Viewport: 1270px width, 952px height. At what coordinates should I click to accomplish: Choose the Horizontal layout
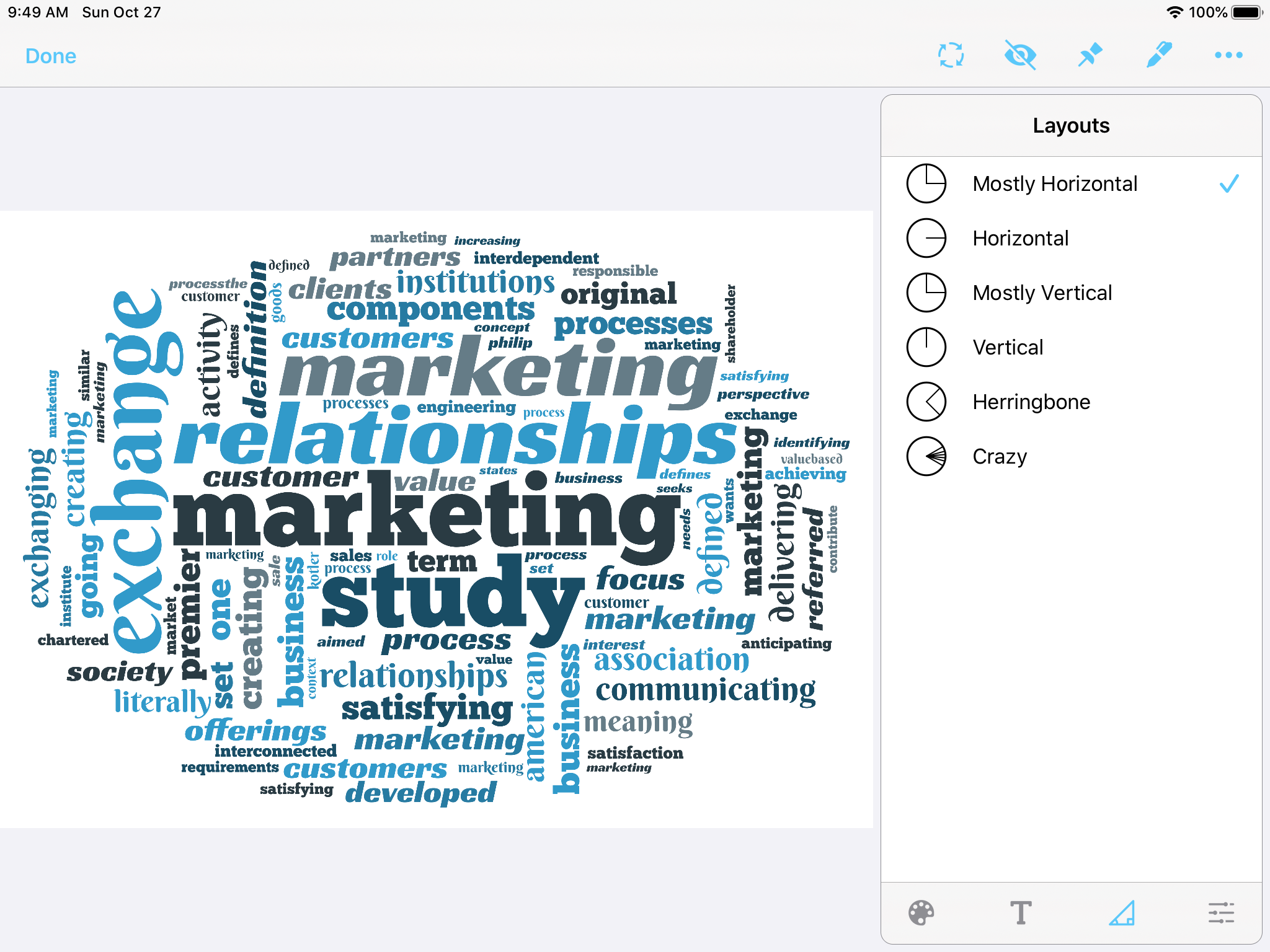pyautogui.click(x=1021, y=239)
